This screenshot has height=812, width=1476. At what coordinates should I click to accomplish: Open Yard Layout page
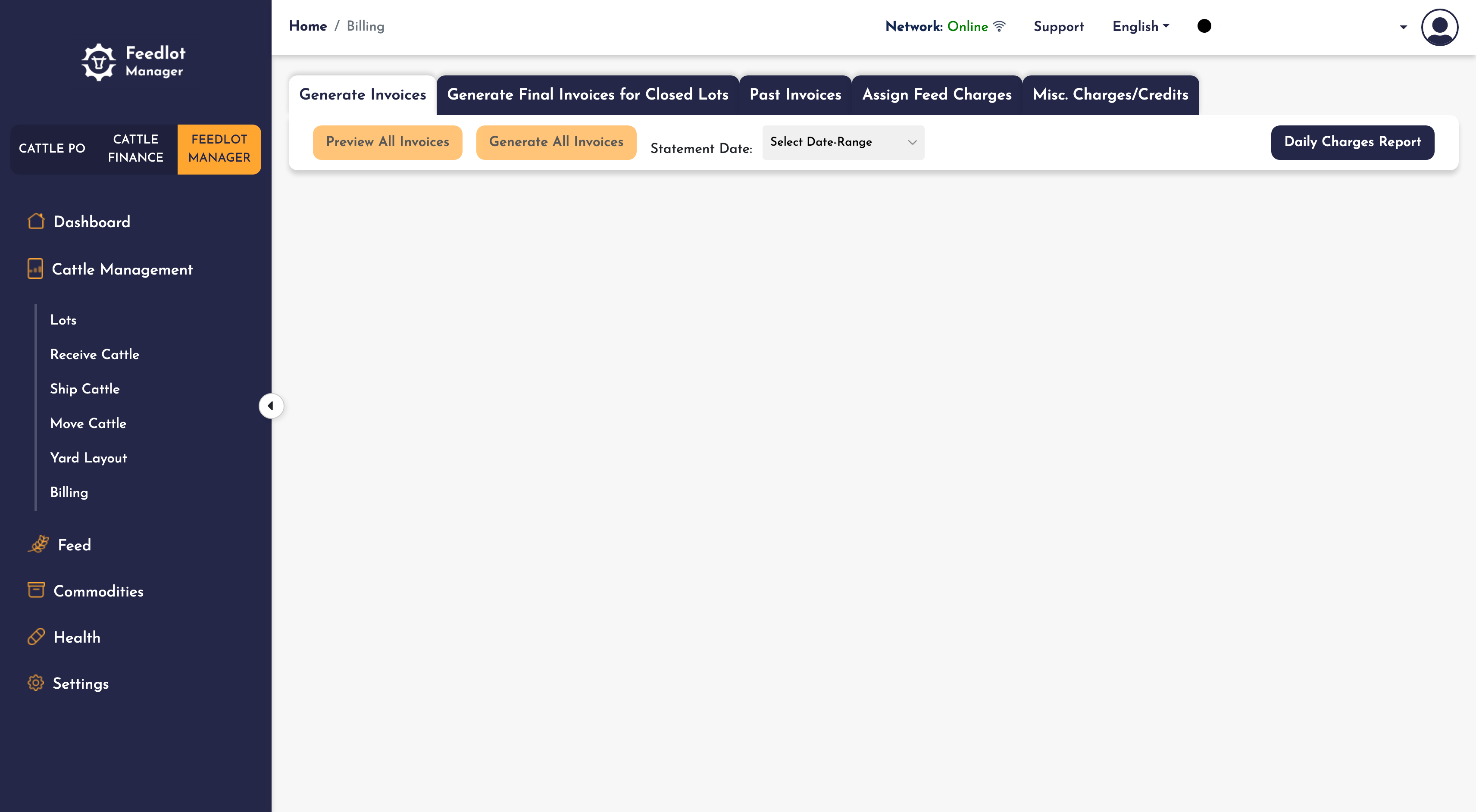coord(88,458)
